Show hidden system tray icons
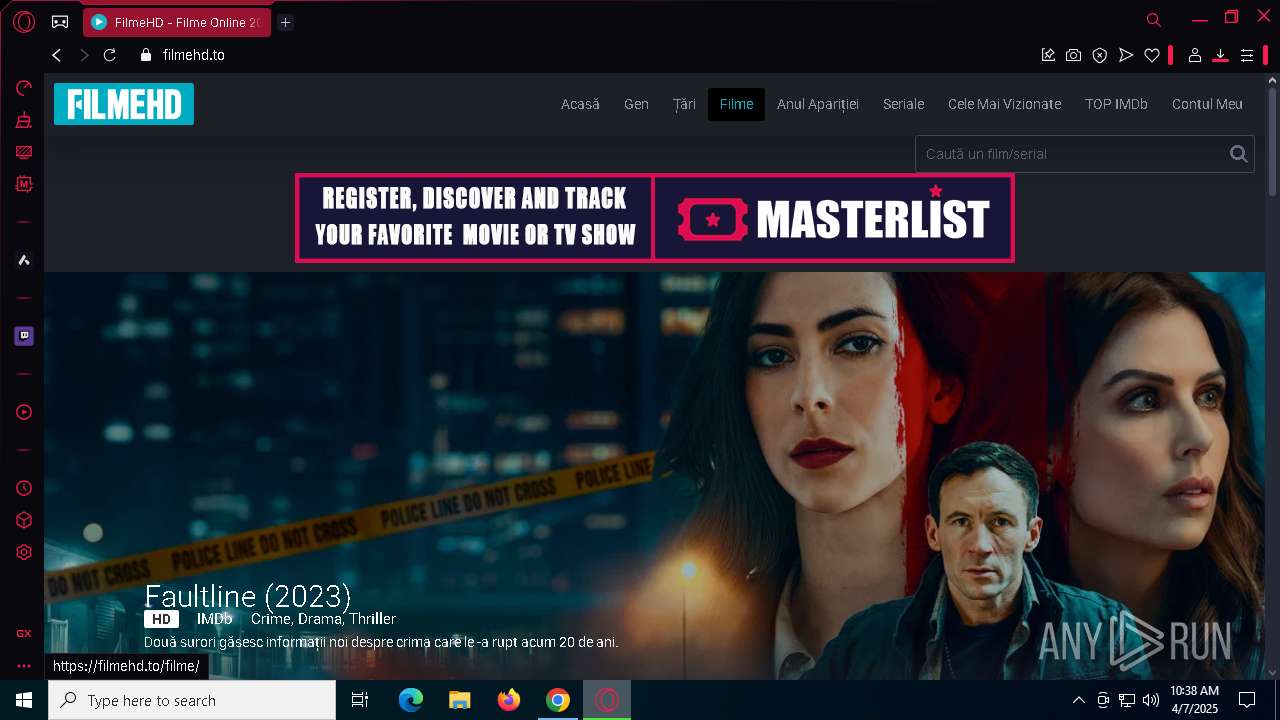 1078,700
